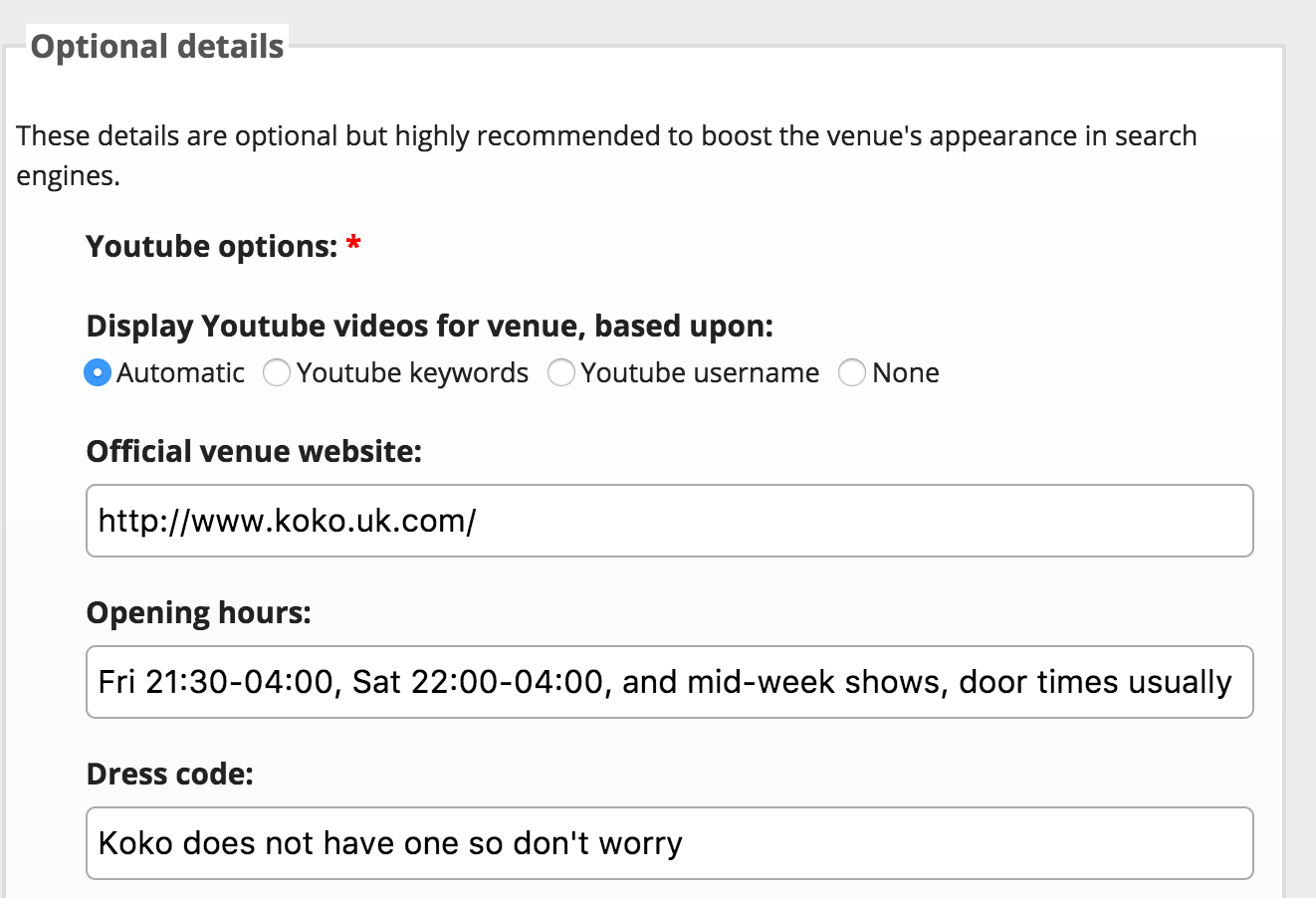1316x898 pixels.
Task: Select the Automatic radio button circle
Action: coord(98,373)
